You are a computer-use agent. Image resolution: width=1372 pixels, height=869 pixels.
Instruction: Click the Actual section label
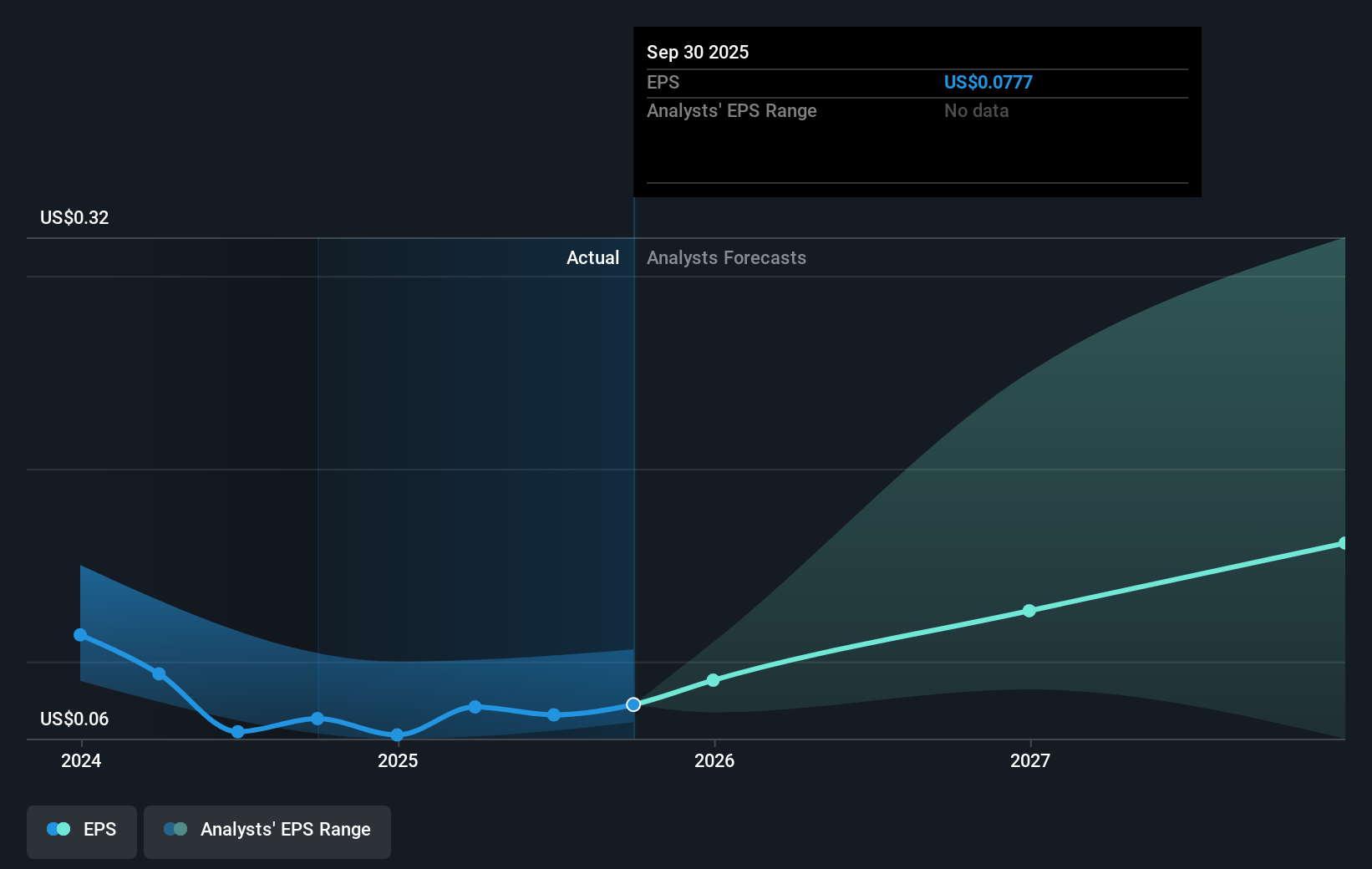pos(593,257)
